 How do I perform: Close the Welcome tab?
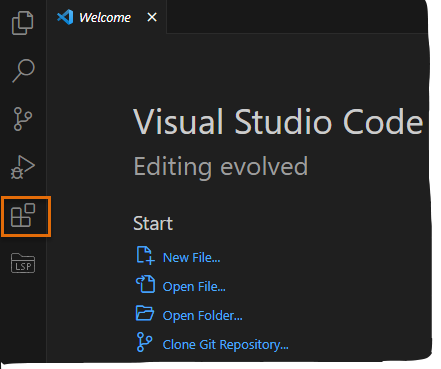pyautogui.click(x=152, y=17)
